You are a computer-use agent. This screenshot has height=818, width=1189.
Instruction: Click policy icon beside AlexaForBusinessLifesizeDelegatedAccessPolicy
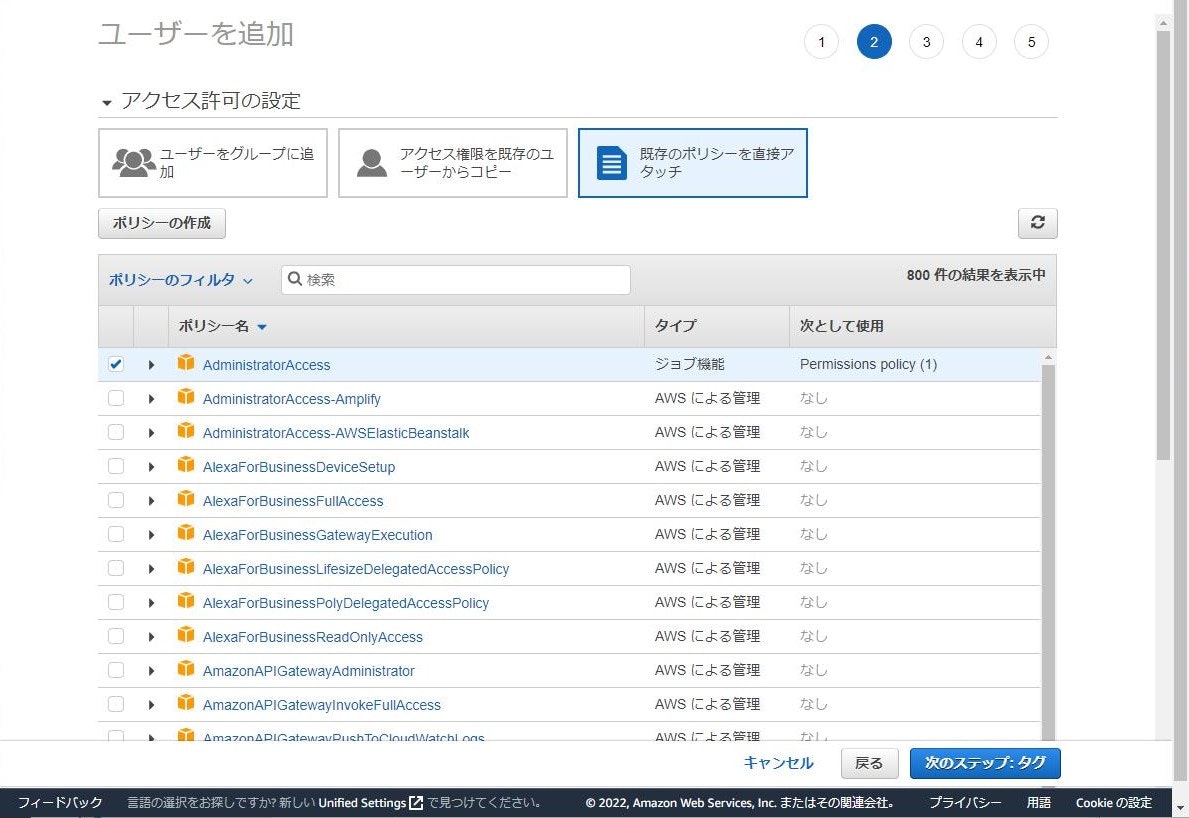point(186,568)
